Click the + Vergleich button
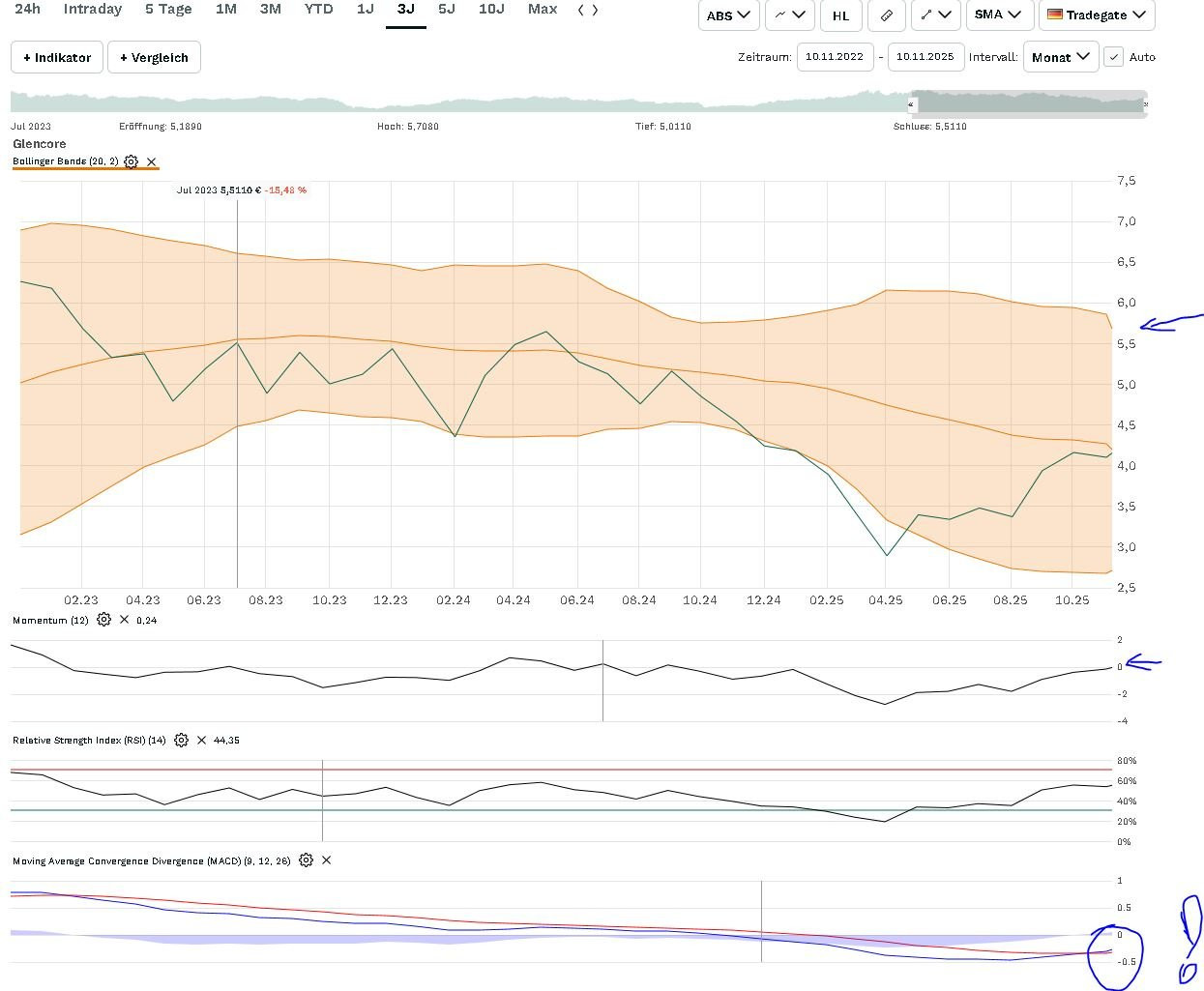This screenshot has width=1204, height=991. coord(154,57)
